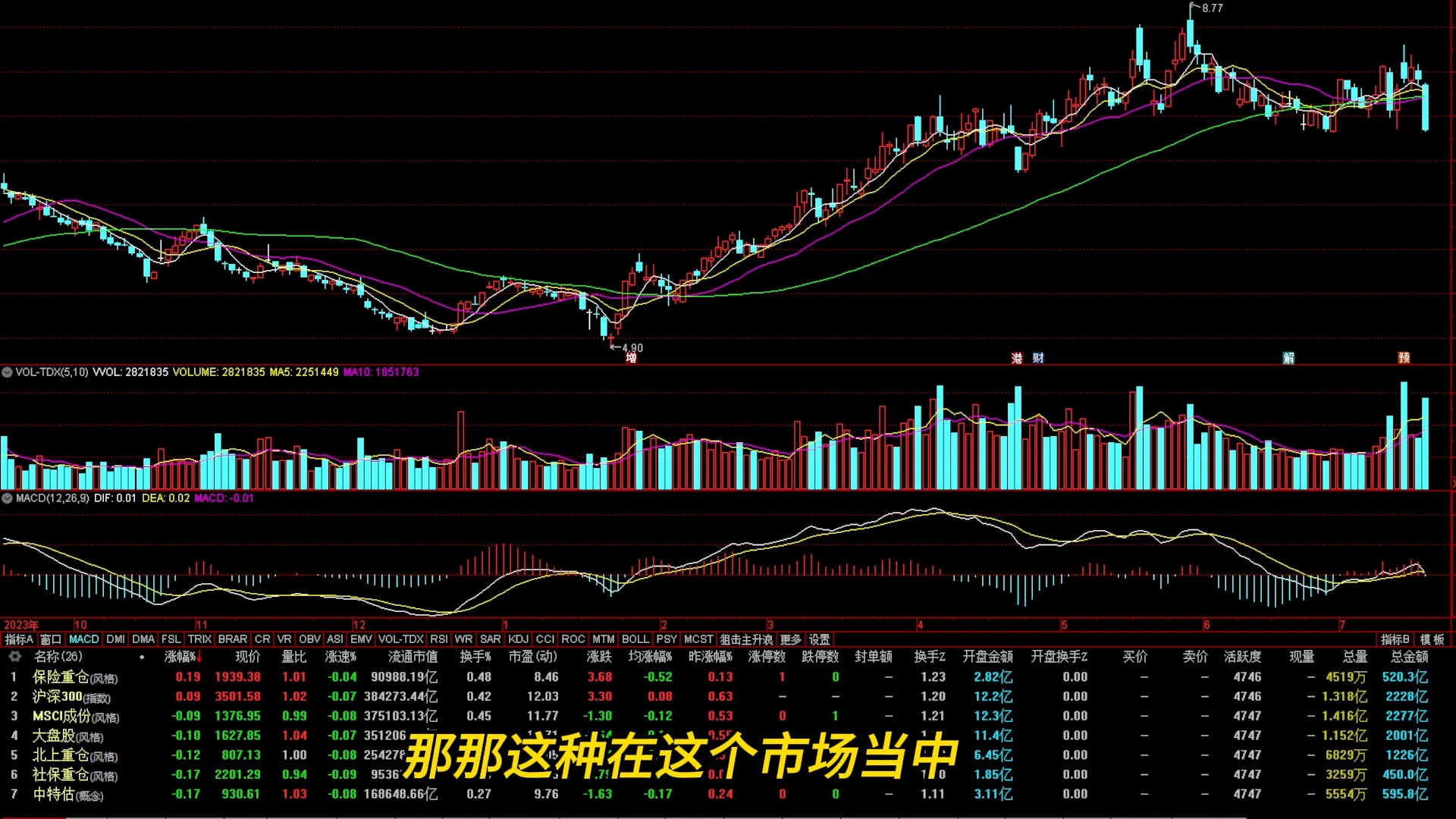Select the OBV indicator tab

coord(309,639)
